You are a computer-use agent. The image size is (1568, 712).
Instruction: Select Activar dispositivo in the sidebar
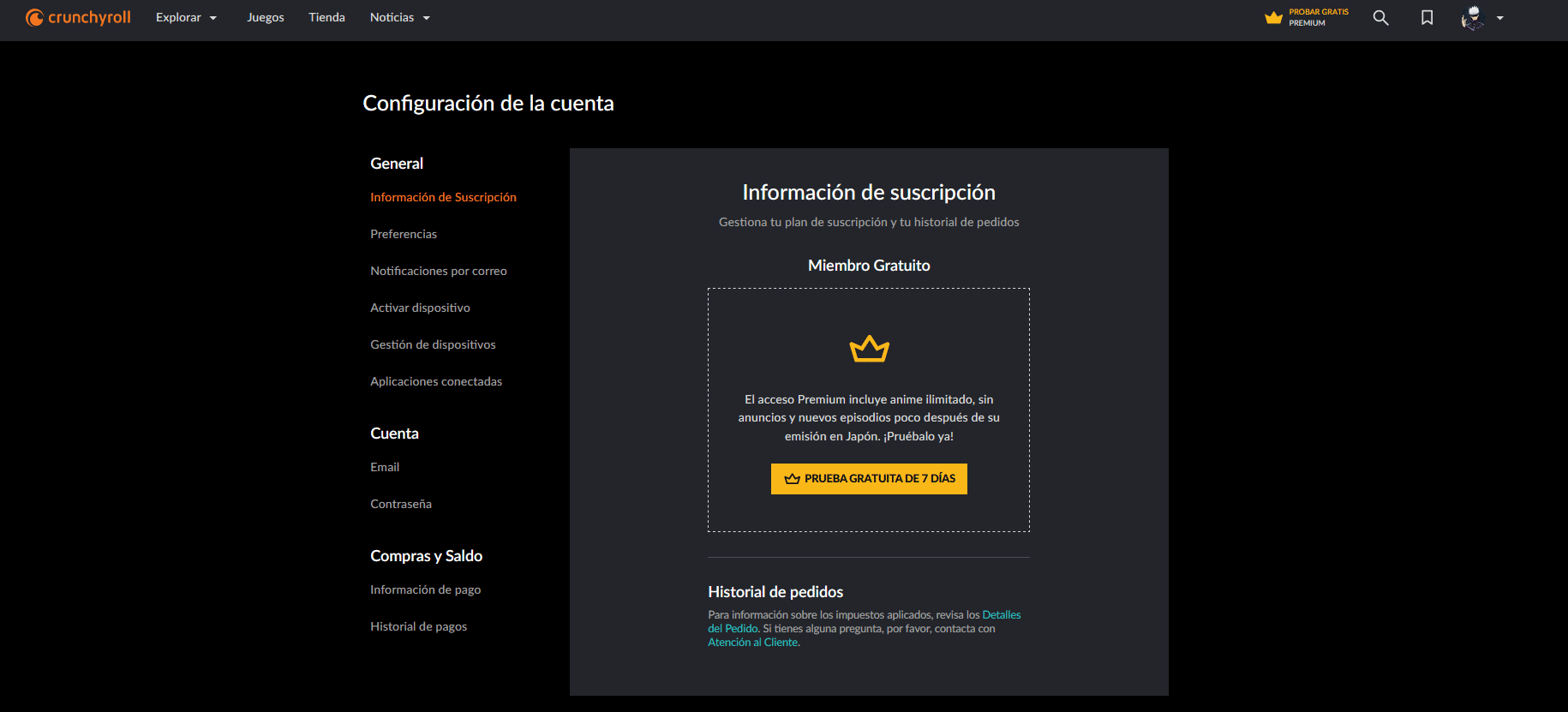point(420,308)
